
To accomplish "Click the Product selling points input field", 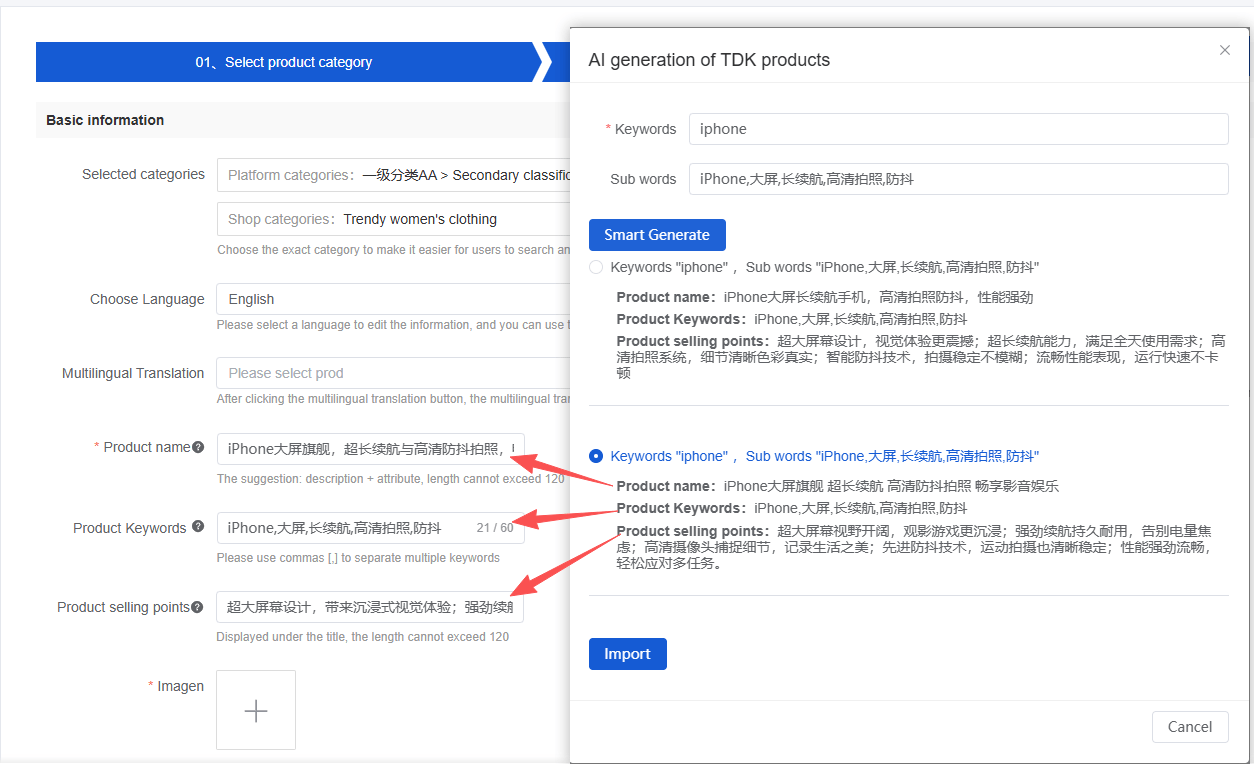I will [370, 607].
